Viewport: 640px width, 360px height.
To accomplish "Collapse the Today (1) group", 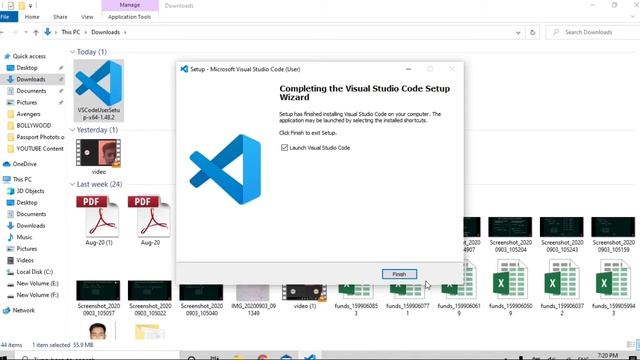I will click(72, 52).
